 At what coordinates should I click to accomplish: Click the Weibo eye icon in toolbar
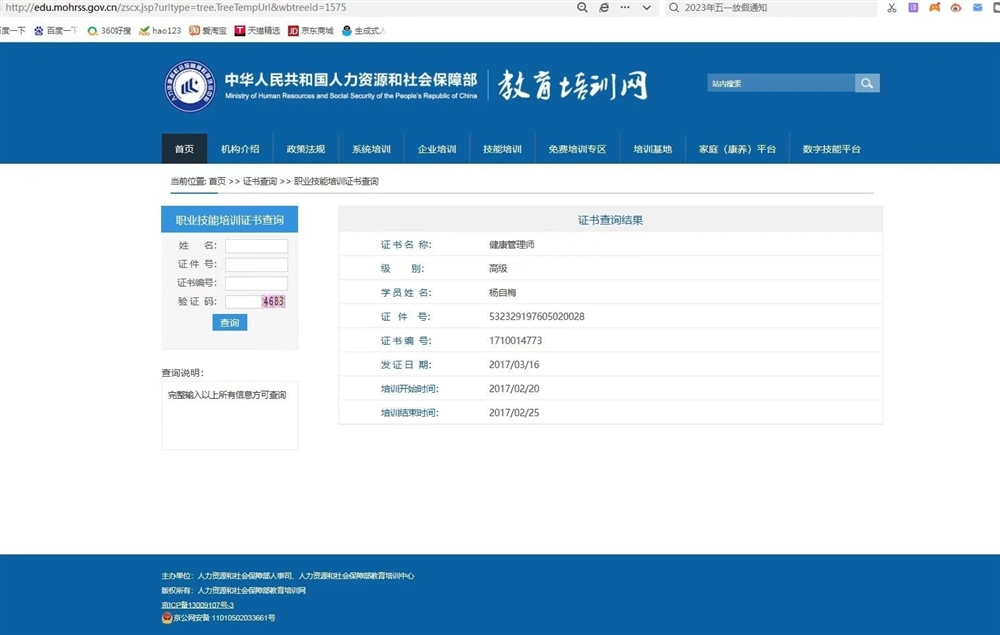(955, 8)
